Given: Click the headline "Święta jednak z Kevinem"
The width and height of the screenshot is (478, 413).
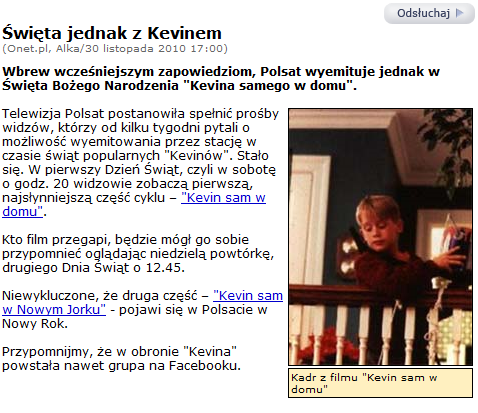Looking at the screenshot, I should [112, 33].
